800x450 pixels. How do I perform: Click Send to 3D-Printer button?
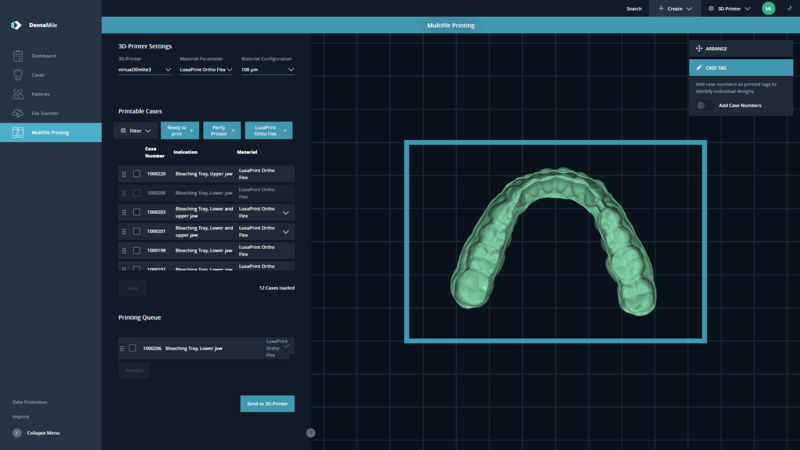tap(267, 404)
